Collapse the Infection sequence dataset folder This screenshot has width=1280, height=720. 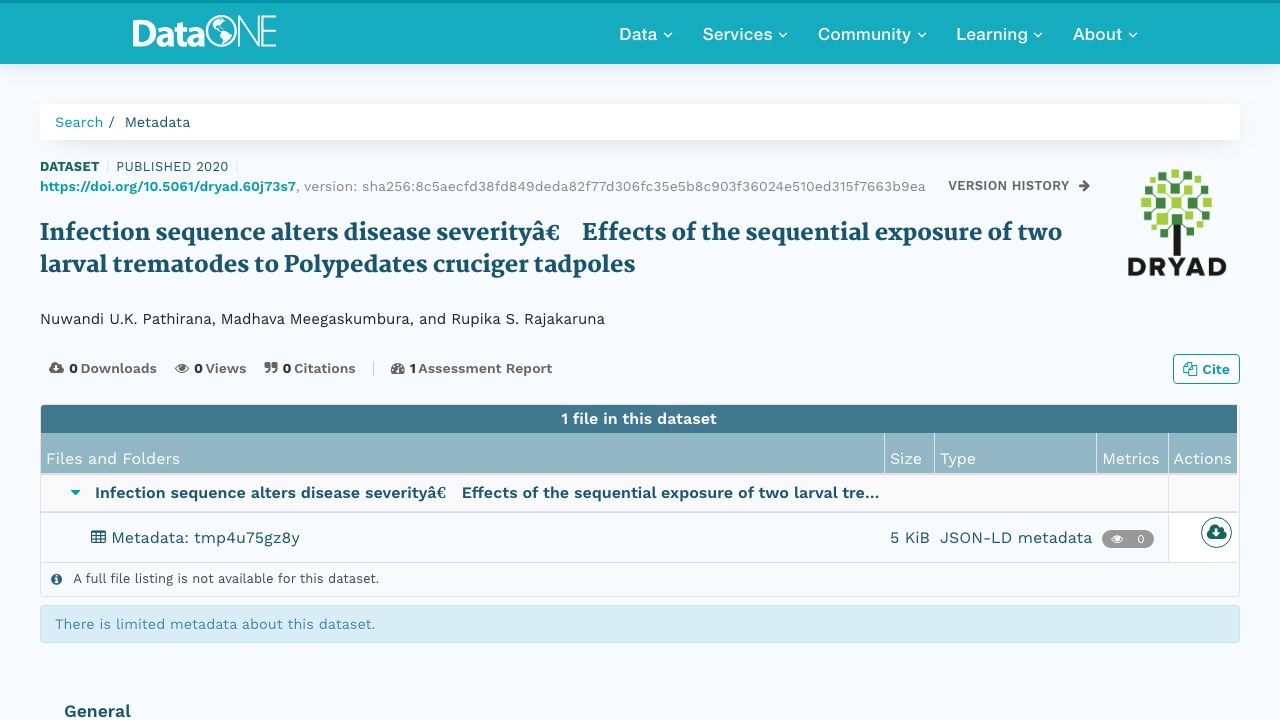point(75,493)
